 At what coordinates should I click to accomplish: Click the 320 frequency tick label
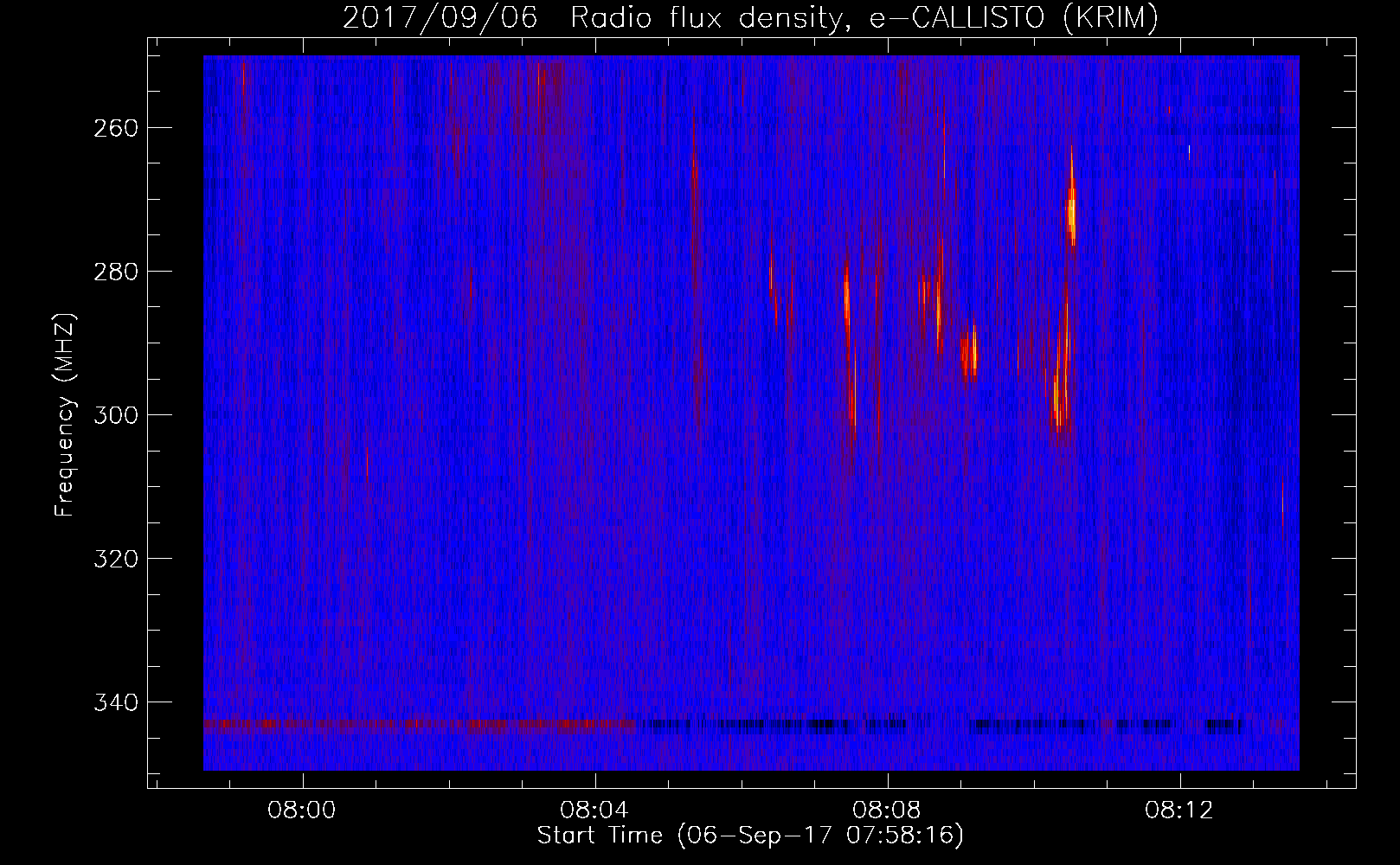114,559
